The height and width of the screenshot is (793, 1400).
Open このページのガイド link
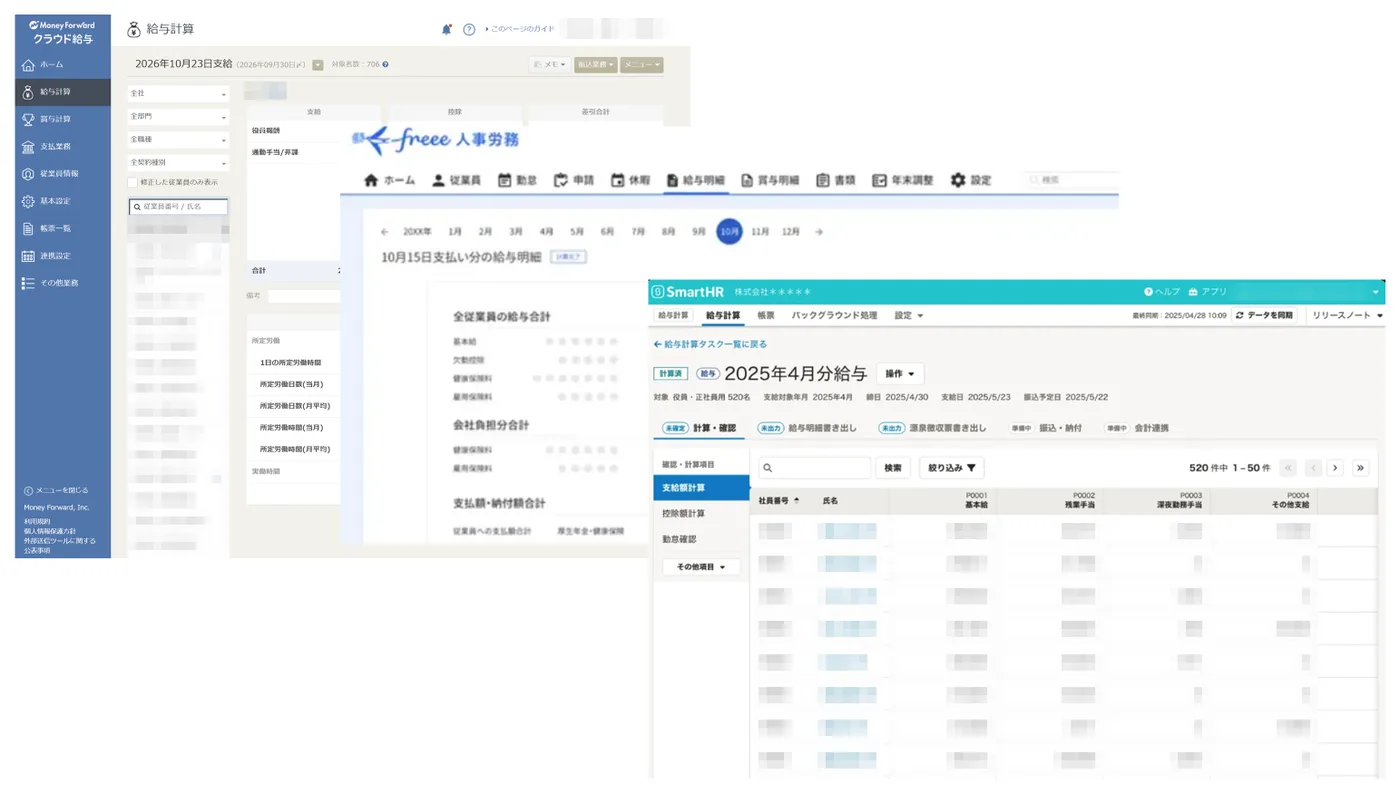tap(520, 29)
